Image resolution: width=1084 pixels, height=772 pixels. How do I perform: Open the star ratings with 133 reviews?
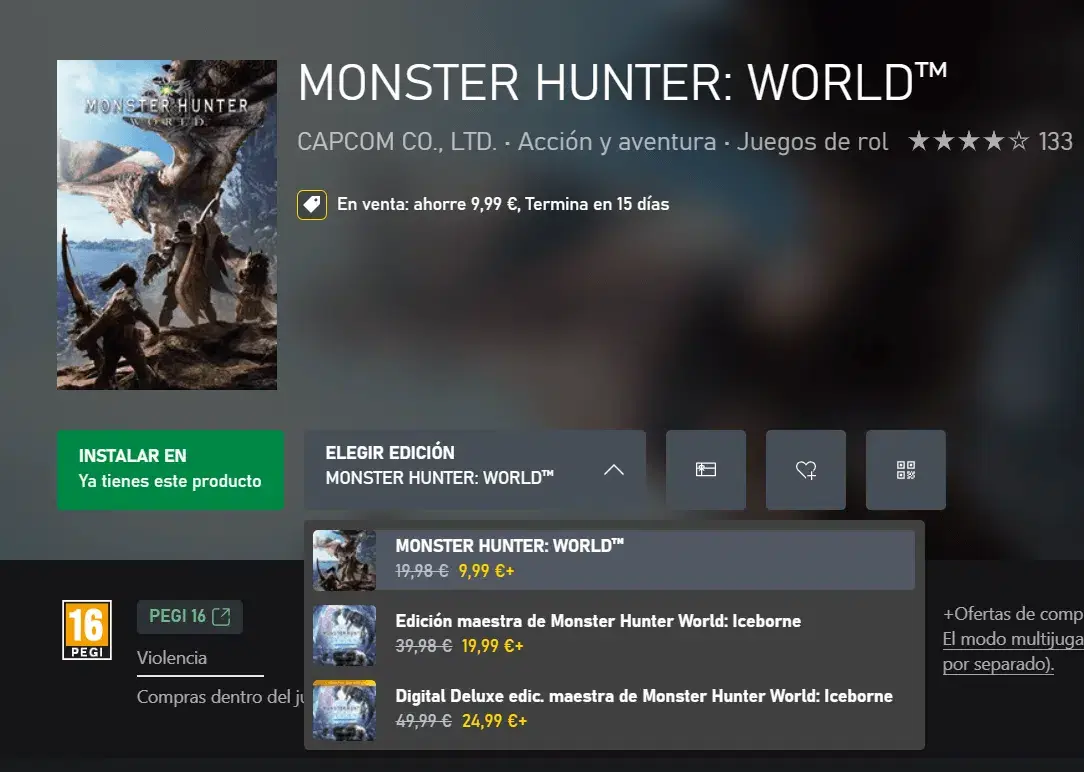(990, 142)
